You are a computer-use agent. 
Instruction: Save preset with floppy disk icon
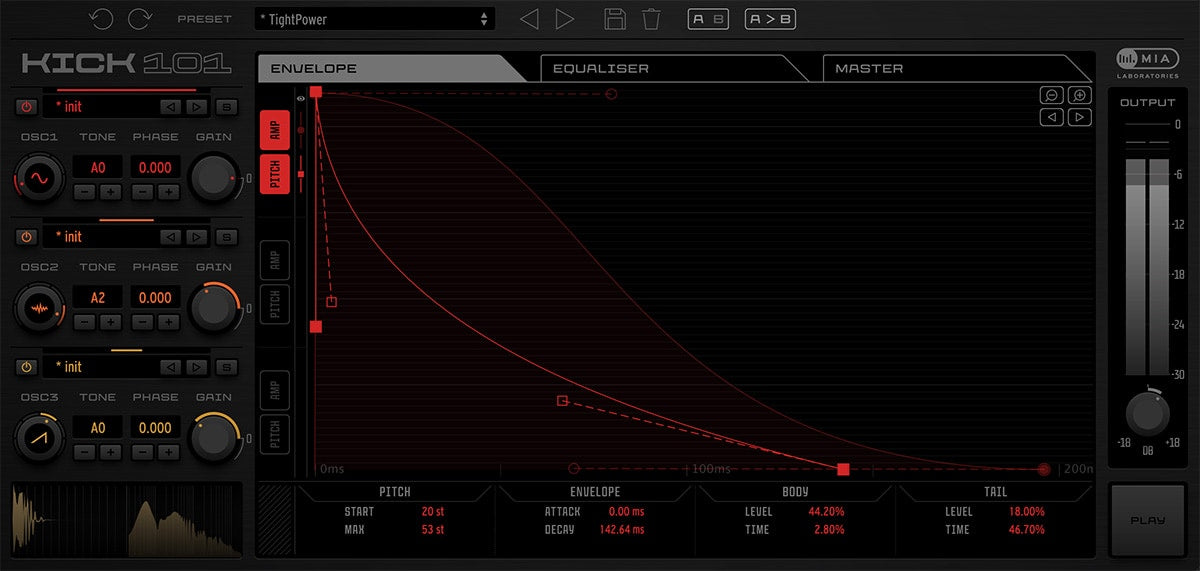616,19
